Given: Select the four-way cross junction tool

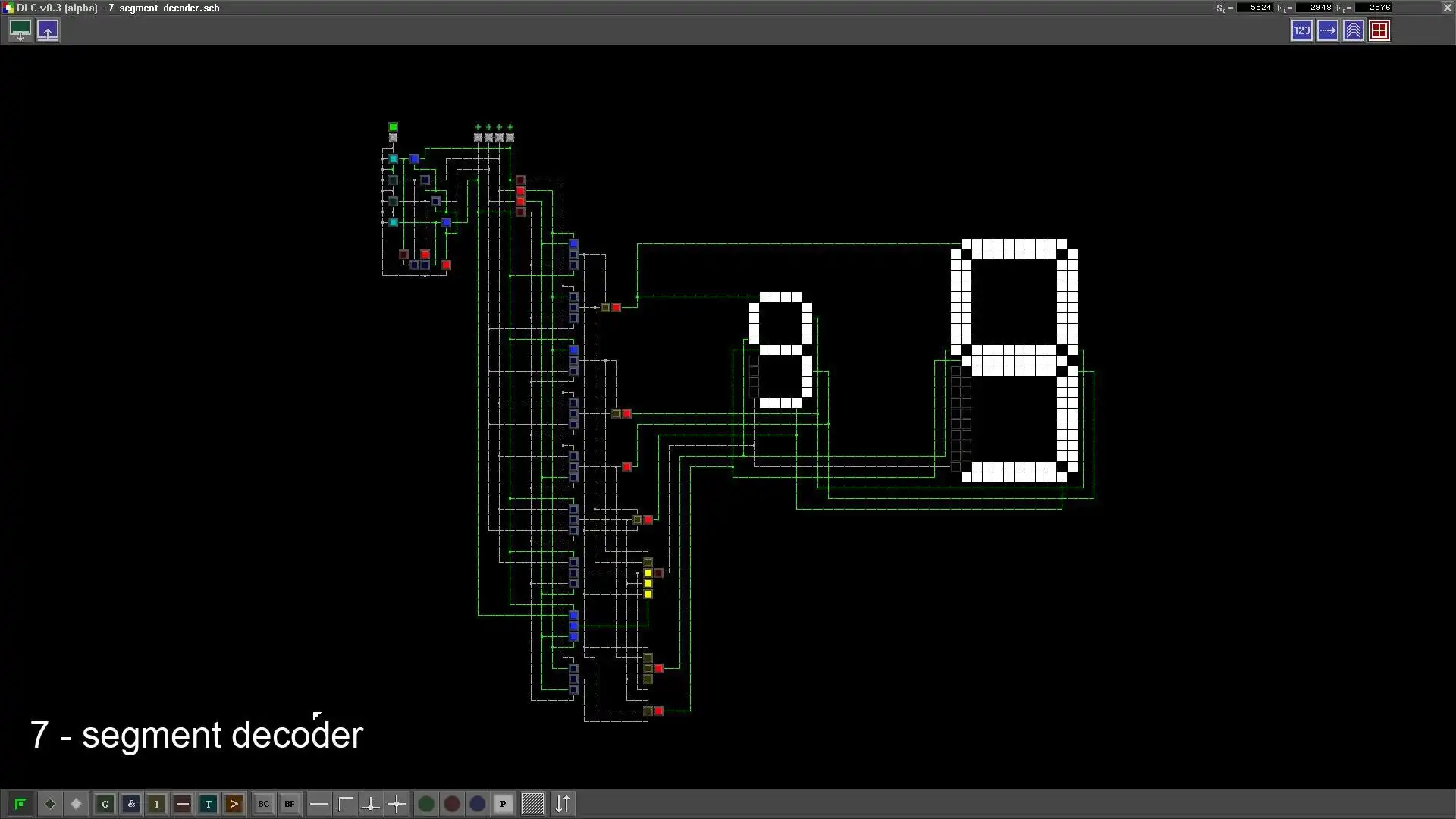Looking at the screenshot, I should (x=397, y=804).
